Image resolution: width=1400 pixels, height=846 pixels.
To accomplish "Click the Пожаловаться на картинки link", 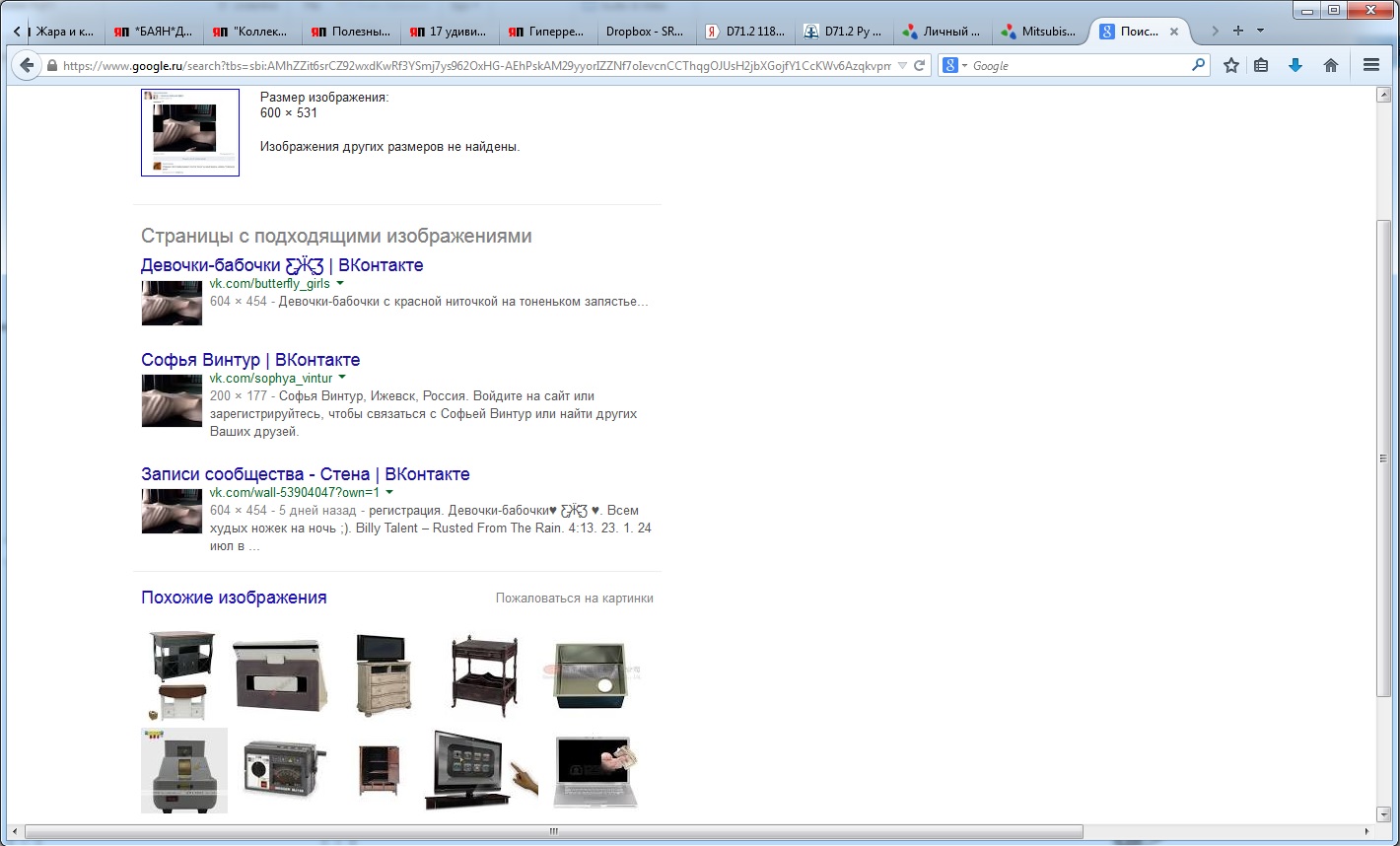I will pyautogui.click(x=574, y=599).
